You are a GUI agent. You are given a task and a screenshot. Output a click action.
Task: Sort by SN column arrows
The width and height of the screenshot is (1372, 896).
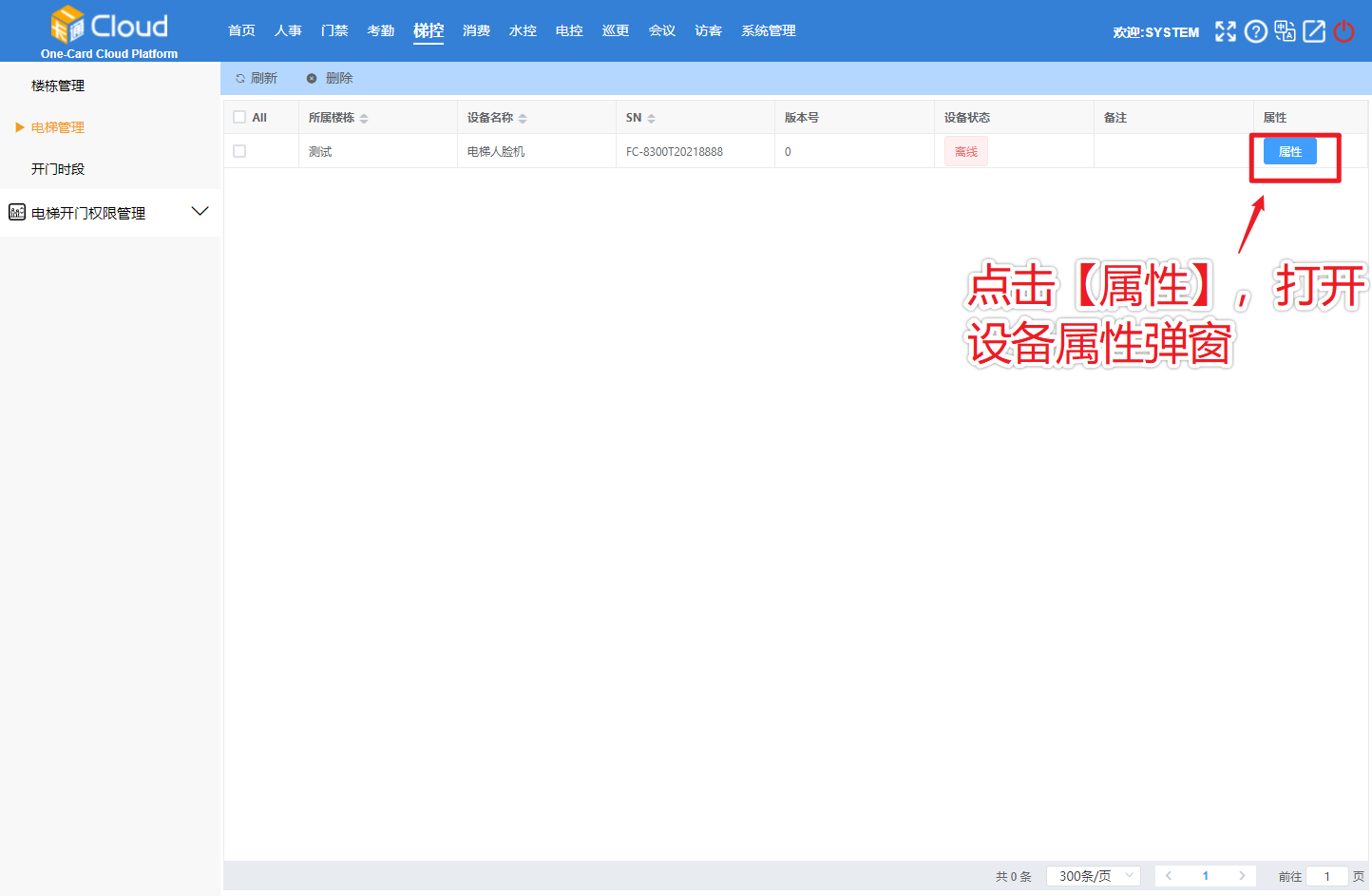click(651, 119)
